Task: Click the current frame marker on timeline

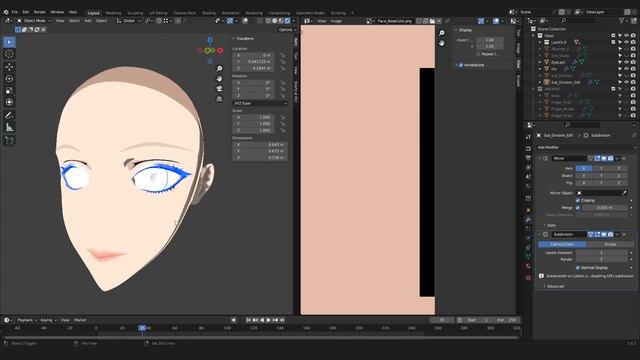Action: coord(142,328)
